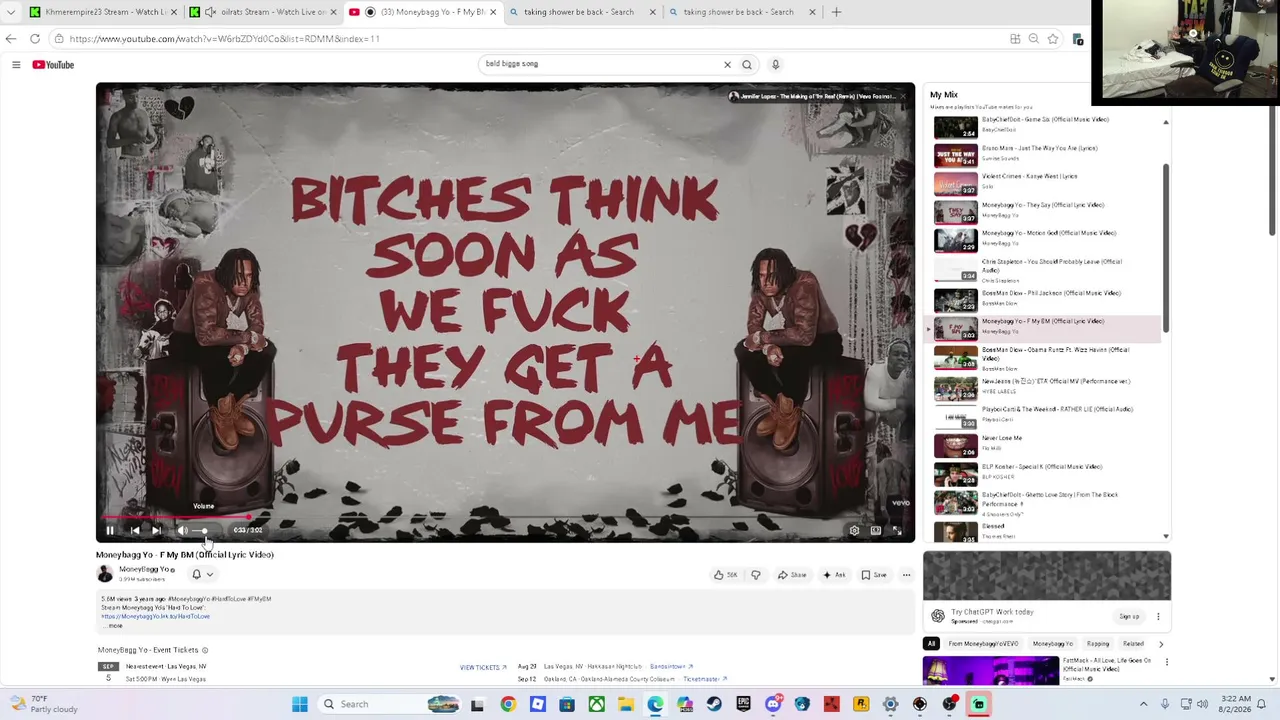The height and width of the screenshot is (720, 1280).
Task: Open the Epic Games taskbar icon
Action: [x=743, y=704]
